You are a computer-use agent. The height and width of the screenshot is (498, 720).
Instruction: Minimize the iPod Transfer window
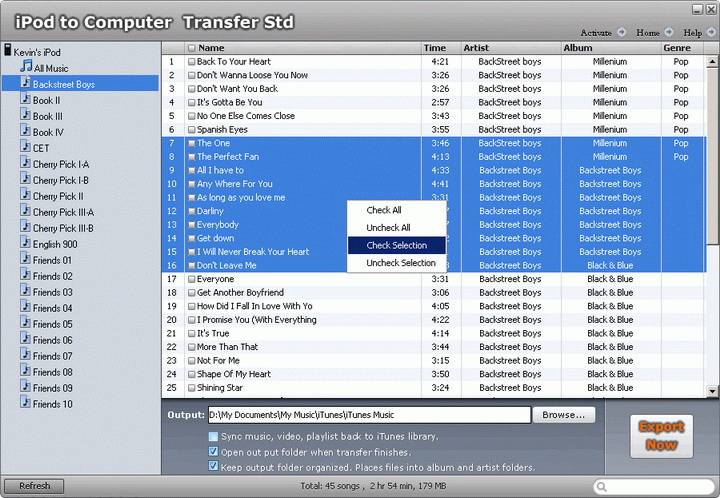(698, 9)
